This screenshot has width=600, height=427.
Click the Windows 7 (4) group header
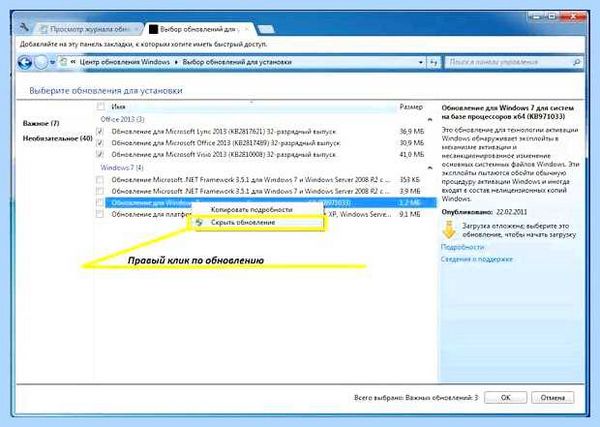[122, 168]
